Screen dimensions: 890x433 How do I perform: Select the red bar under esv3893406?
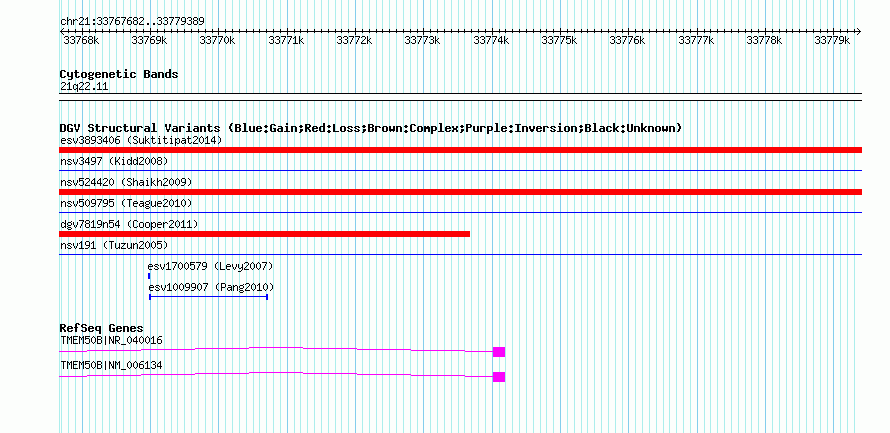(x=460, y=150)
